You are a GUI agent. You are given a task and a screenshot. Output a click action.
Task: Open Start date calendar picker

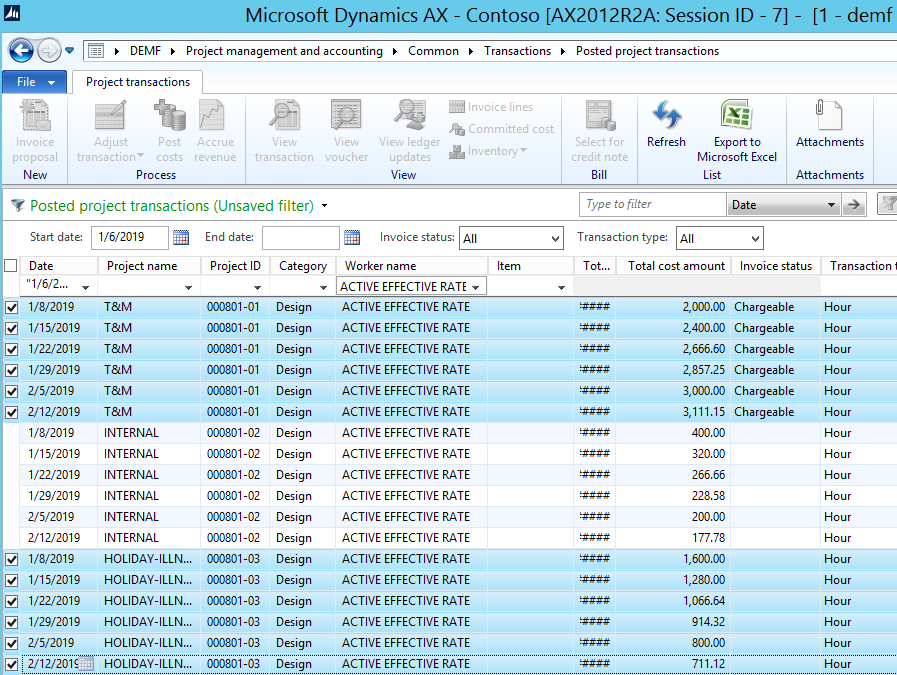pos(181,238)
